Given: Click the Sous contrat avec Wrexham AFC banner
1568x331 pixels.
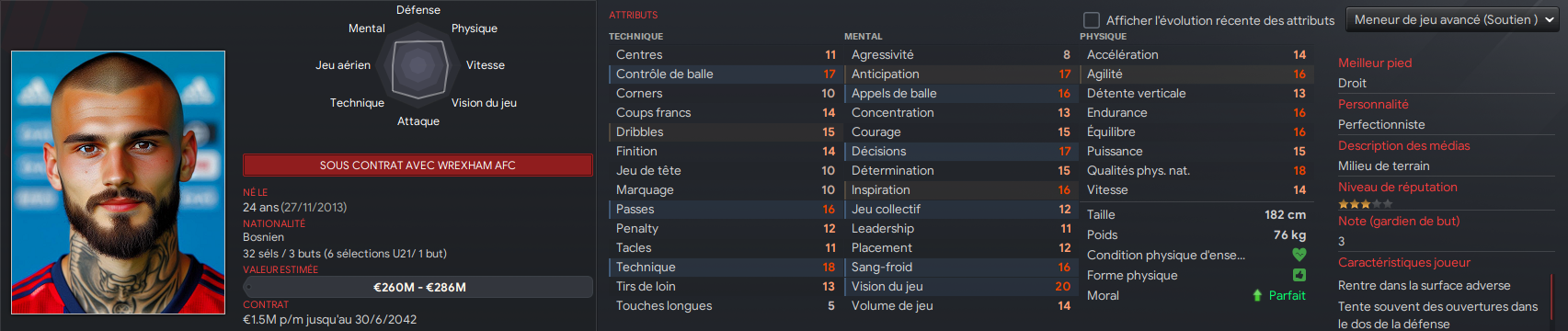Looking at the screenshot, I should [418, 165].
